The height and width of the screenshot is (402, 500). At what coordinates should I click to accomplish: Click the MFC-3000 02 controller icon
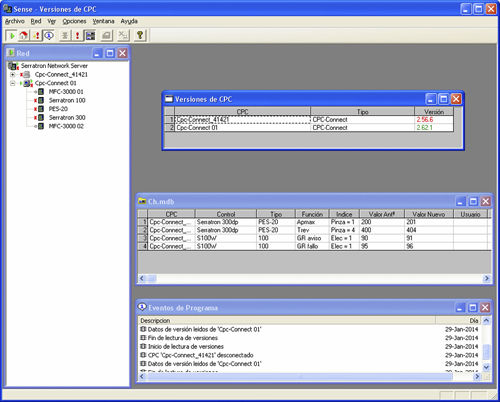(x=40, y=126)
